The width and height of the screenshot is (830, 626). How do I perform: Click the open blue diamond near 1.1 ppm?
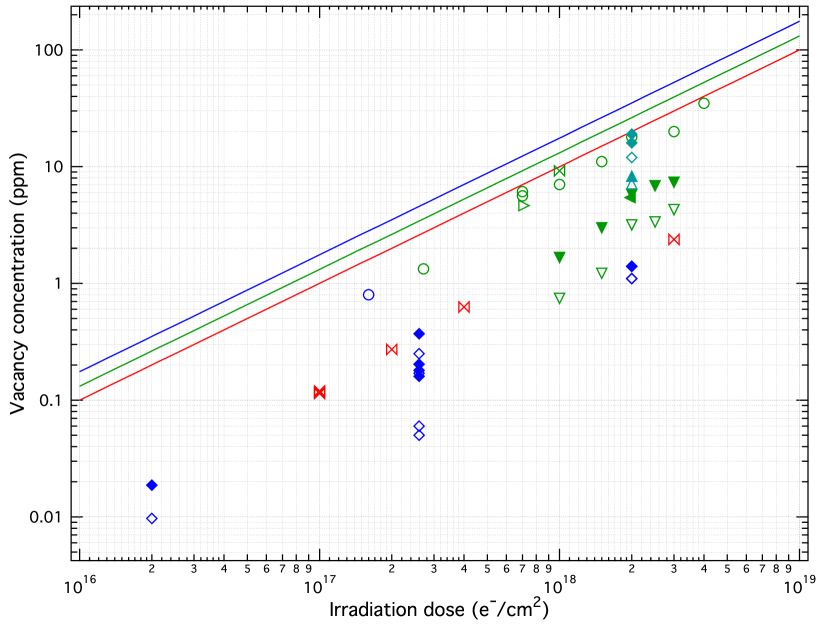(x=631, y=278)
